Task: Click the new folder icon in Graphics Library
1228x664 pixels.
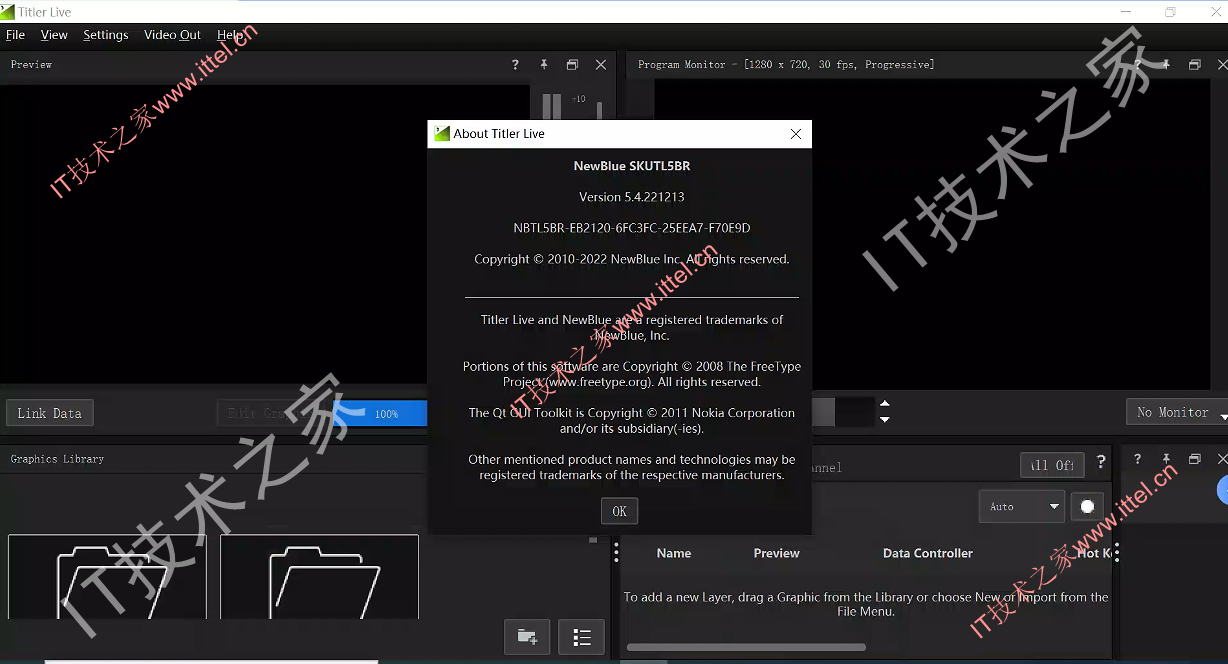Action: [x=527, y=637]
